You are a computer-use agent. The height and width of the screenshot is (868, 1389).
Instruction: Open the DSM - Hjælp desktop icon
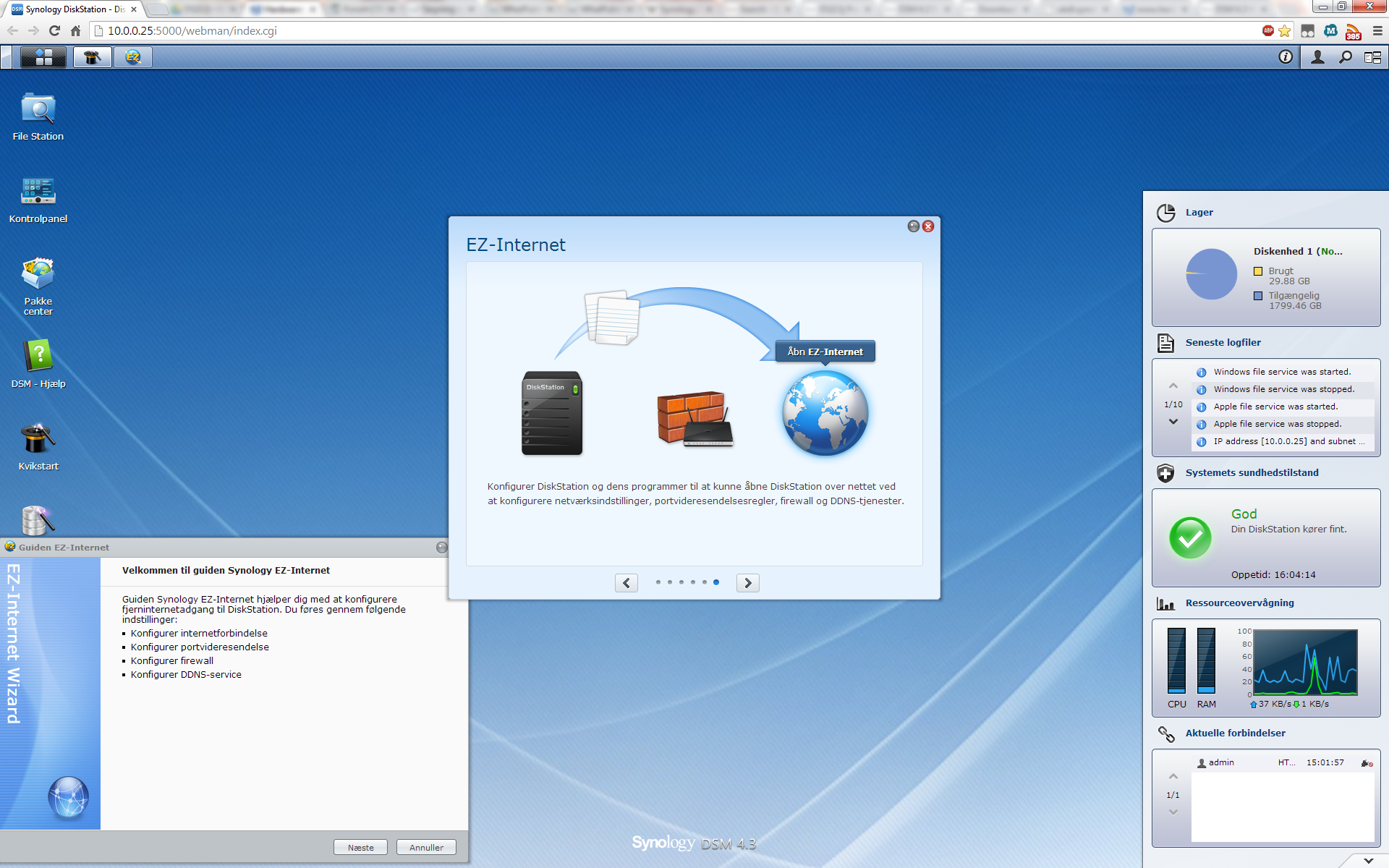pyautogui.click(x=38, y=364)
